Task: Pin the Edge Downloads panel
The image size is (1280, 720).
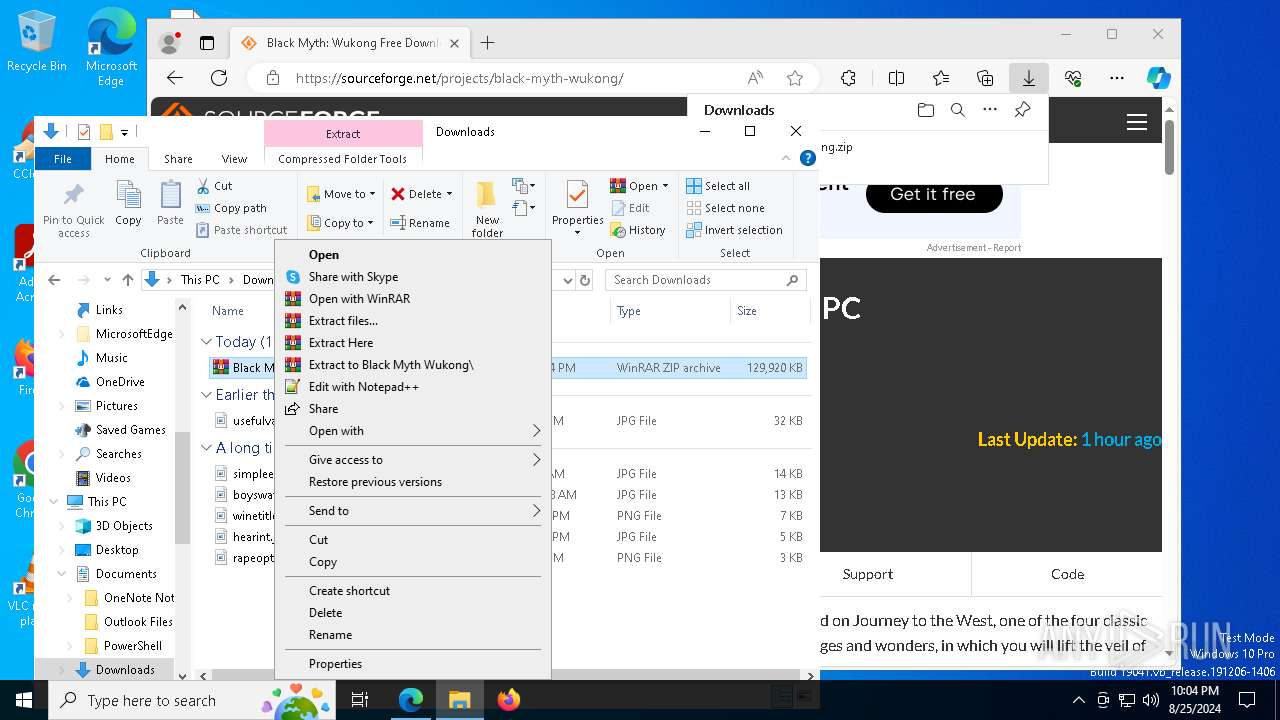Action: pyautogui.click(x=1022, y=110)
